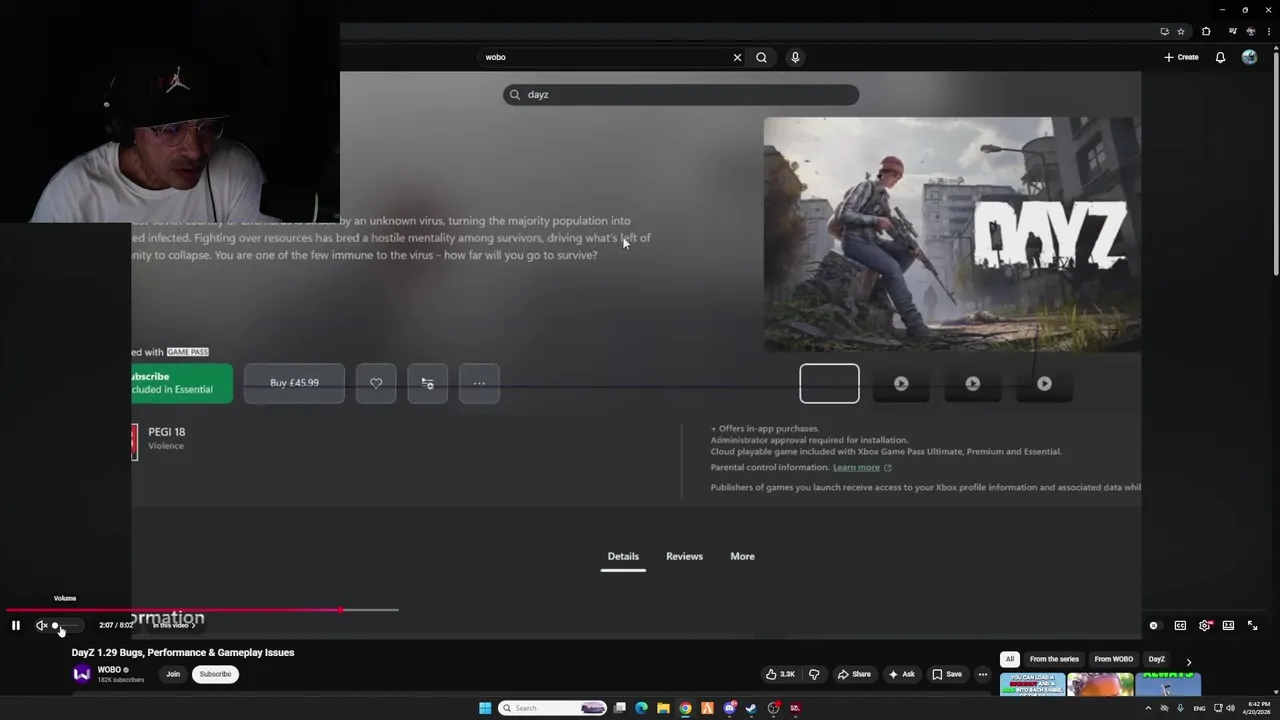Start voice search with the microphone
This screenshot has width=1280, height=720.
(795, 57)
